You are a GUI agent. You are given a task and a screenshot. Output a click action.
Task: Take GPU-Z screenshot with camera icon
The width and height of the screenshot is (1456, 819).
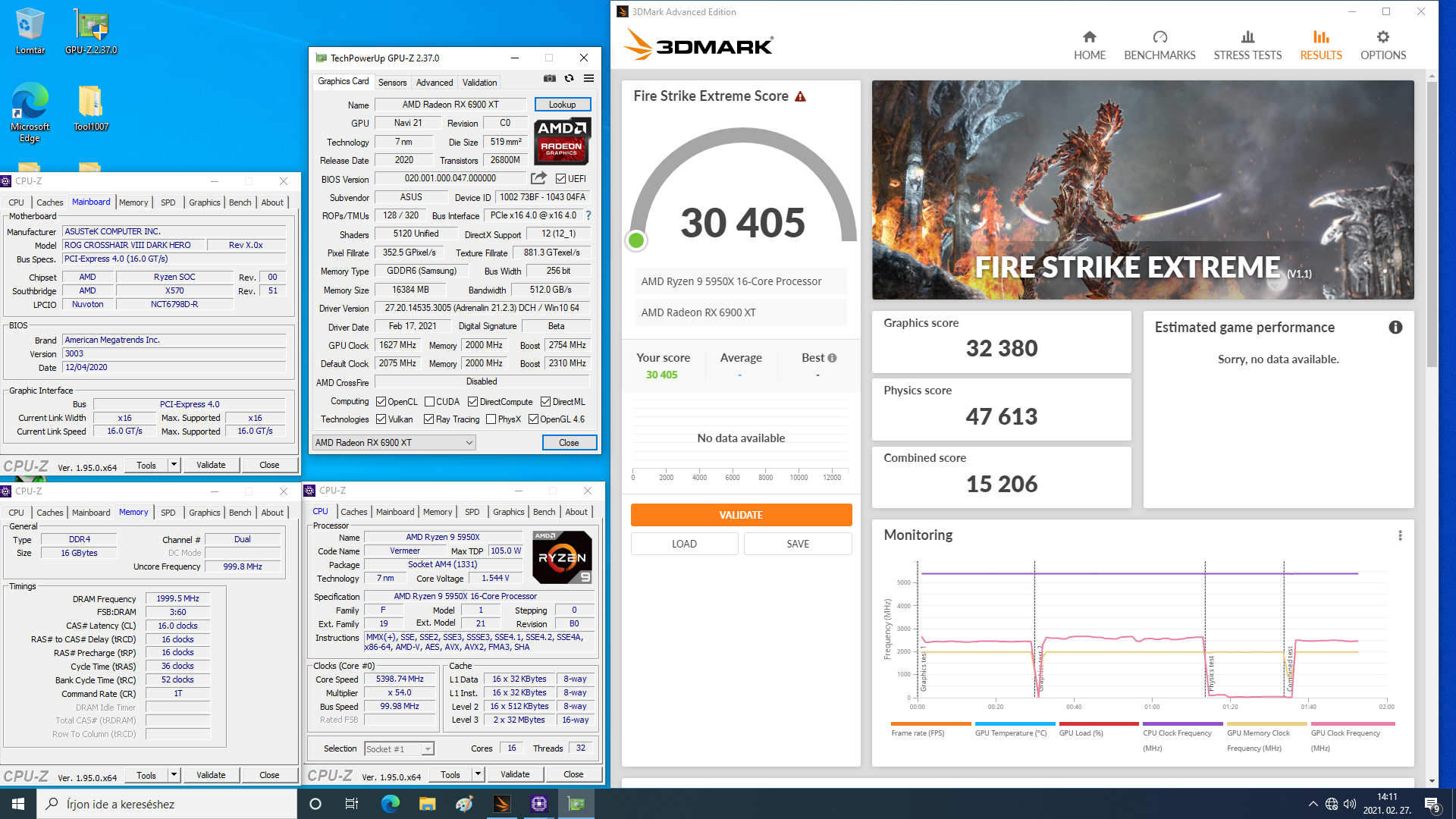click(x=550, y=78)
